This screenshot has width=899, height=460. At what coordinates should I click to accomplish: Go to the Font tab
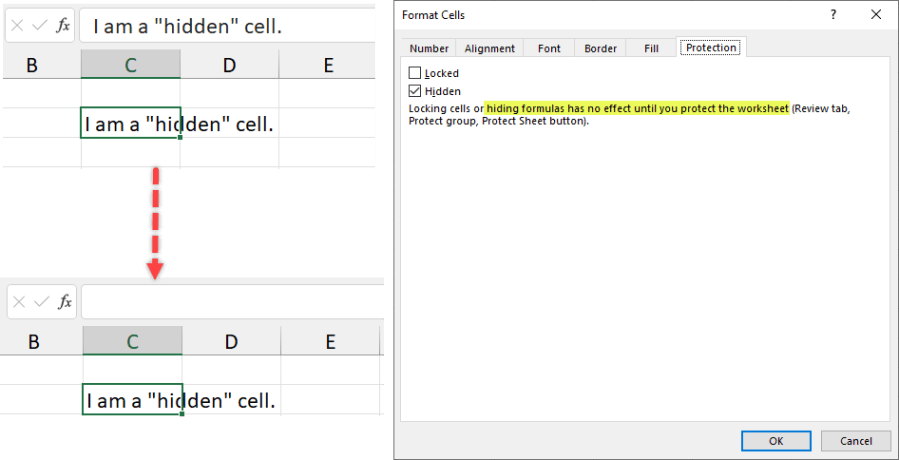pyautogui.click(x=549, y=48)
